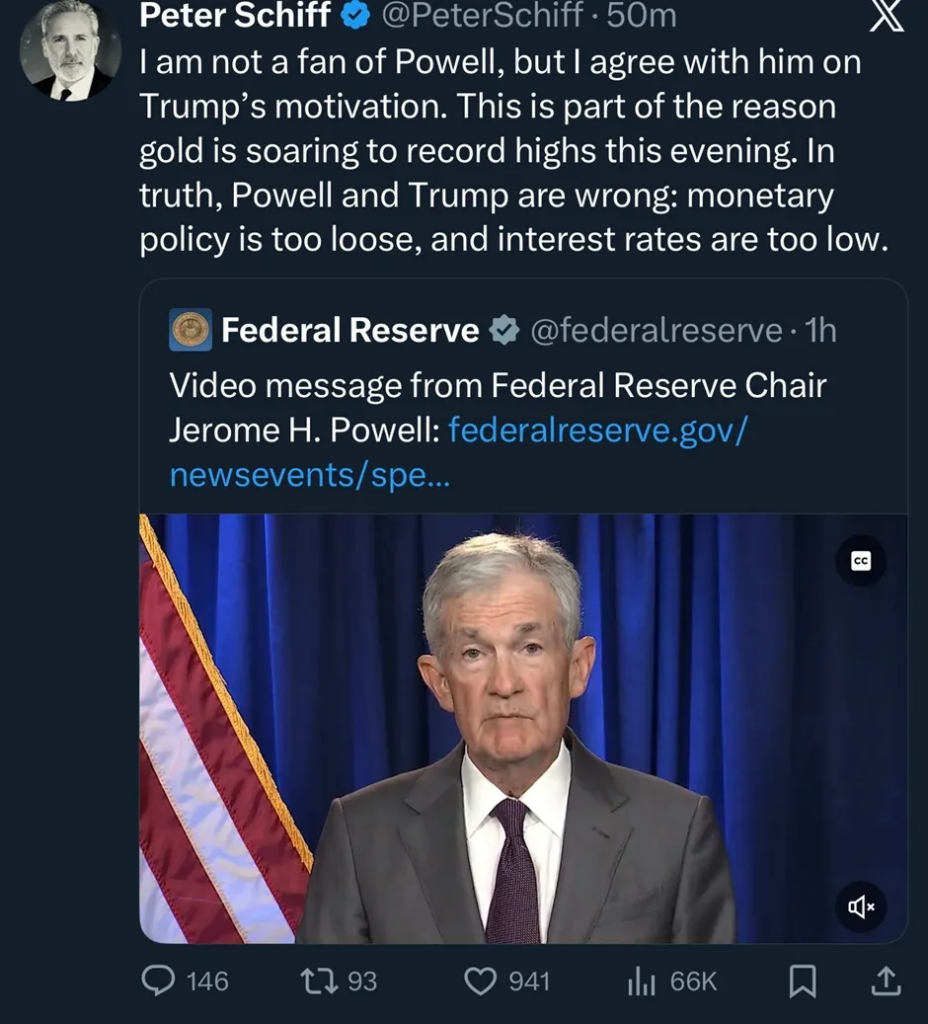Open the view analytics bar chart icon
The image size is (928, 1024).
tap(641, 982)
